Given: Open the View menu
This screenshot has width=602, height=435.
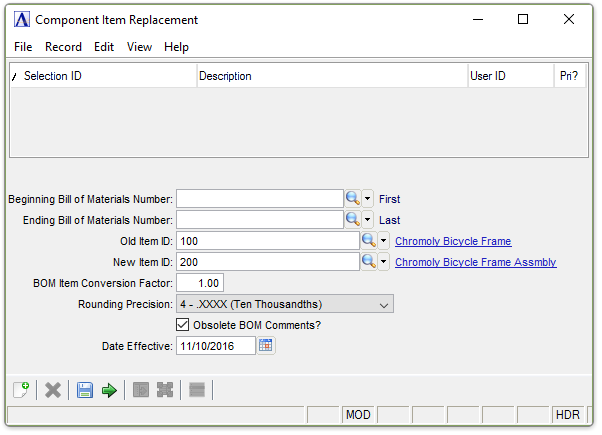Looking at the screenshot, I should coord(139,47).
